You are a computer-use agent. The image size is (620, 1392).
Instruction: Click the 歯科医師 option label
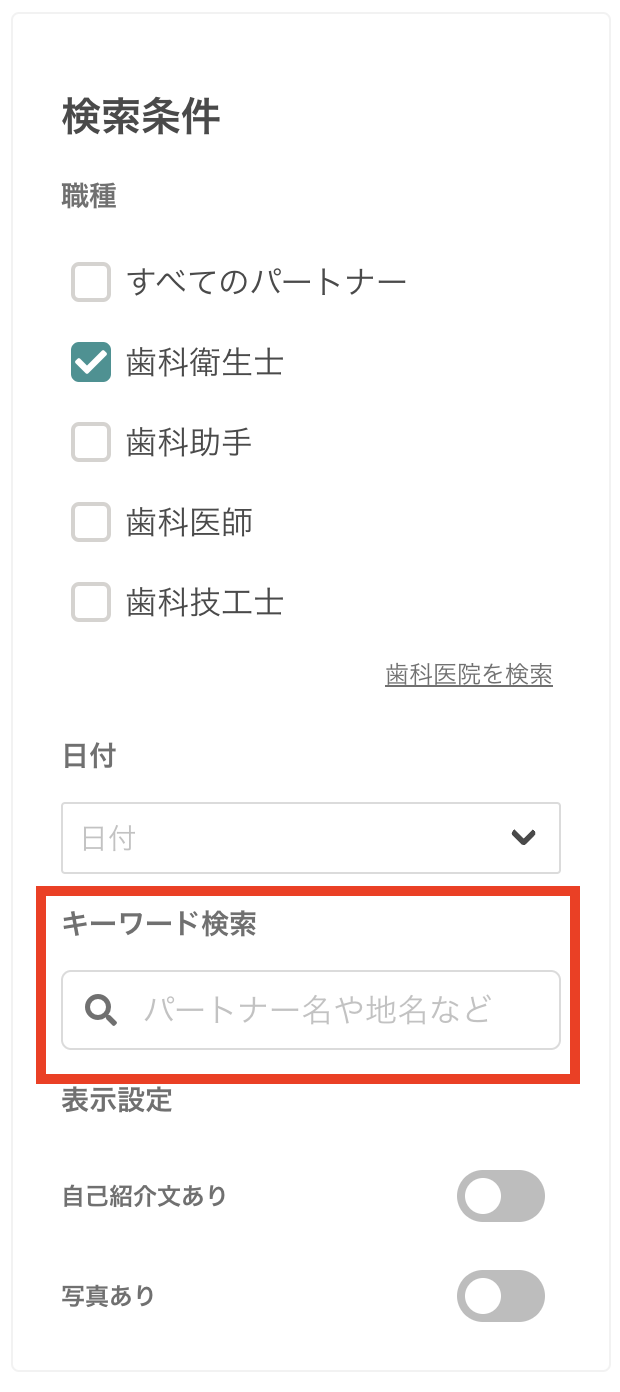(x=189, y=522)
